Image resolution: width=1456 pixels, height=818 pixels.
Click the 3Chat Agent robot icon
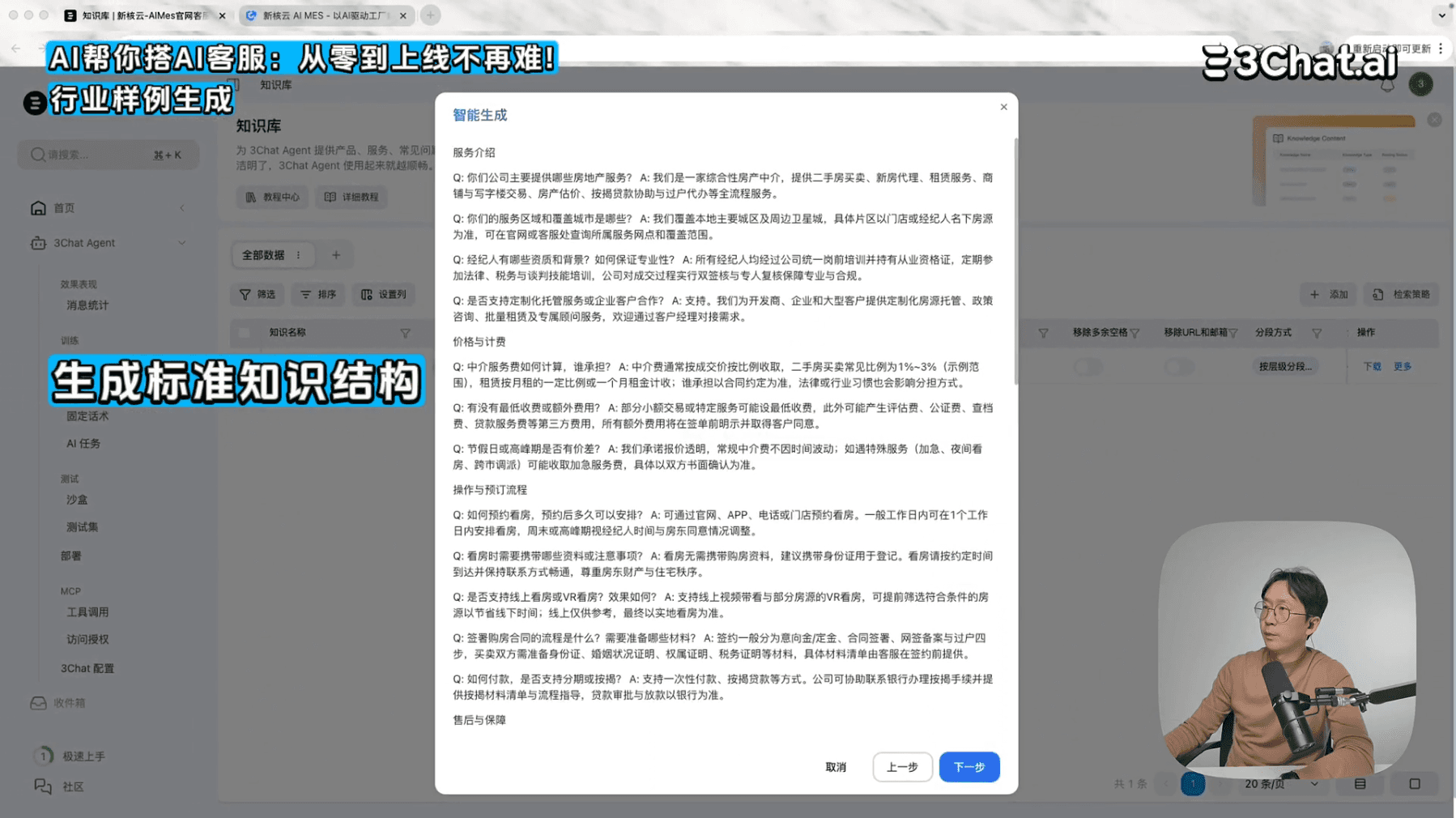click(38, 243)
